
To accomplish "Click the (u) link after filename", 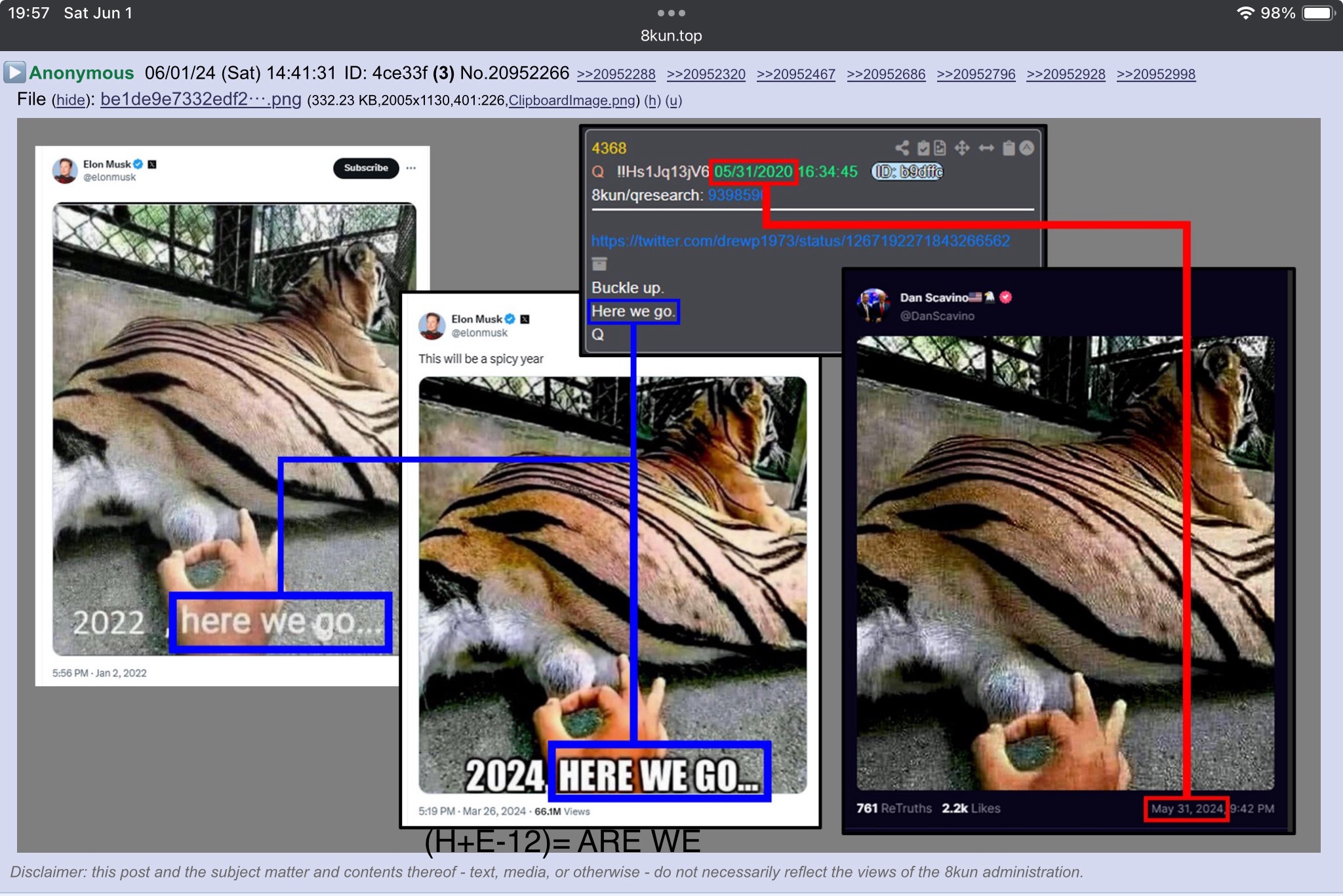I will click(x=673, y=100).
